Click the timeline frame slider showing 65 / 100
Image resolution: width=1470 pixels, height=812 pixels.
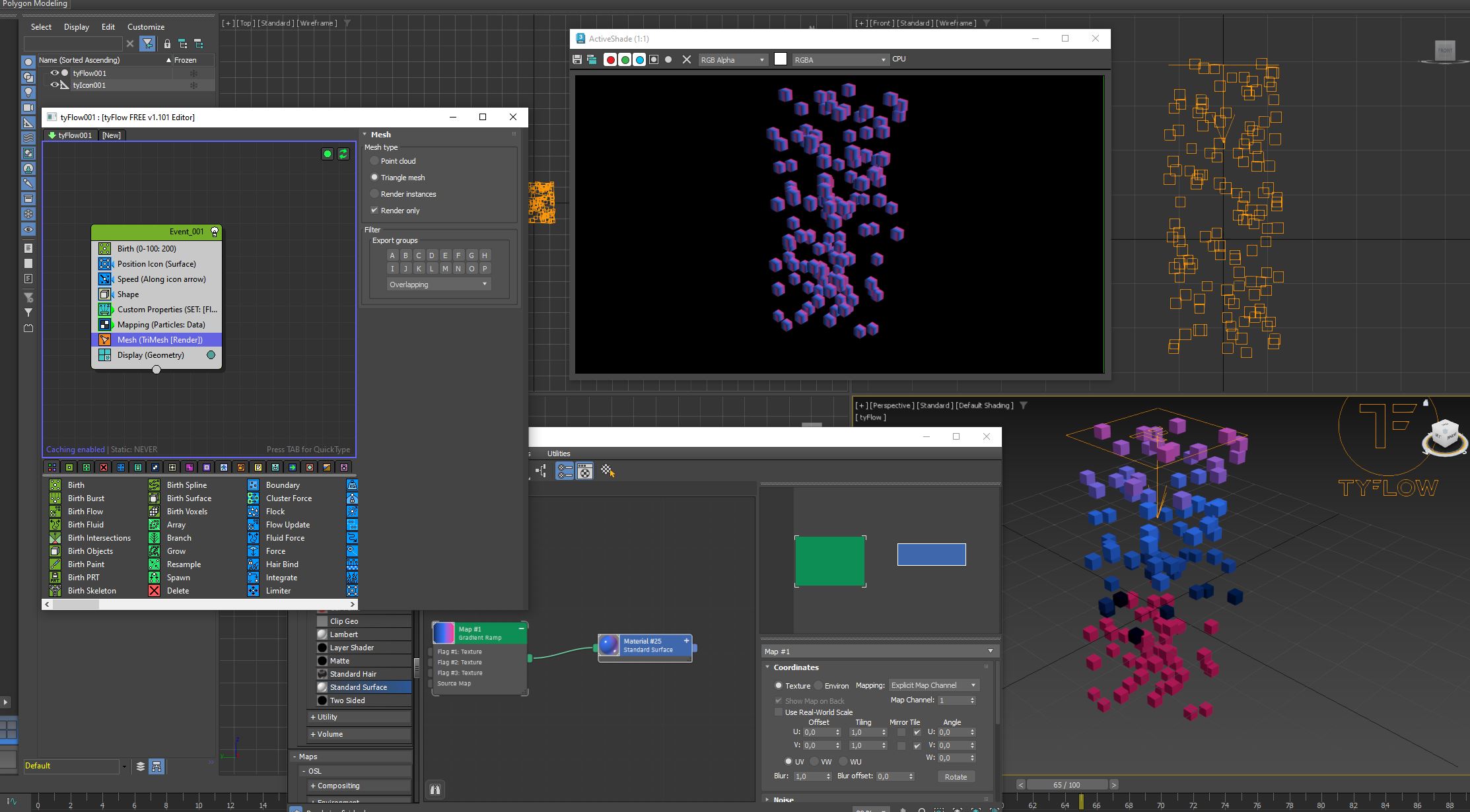click(x=1067, y=785)
